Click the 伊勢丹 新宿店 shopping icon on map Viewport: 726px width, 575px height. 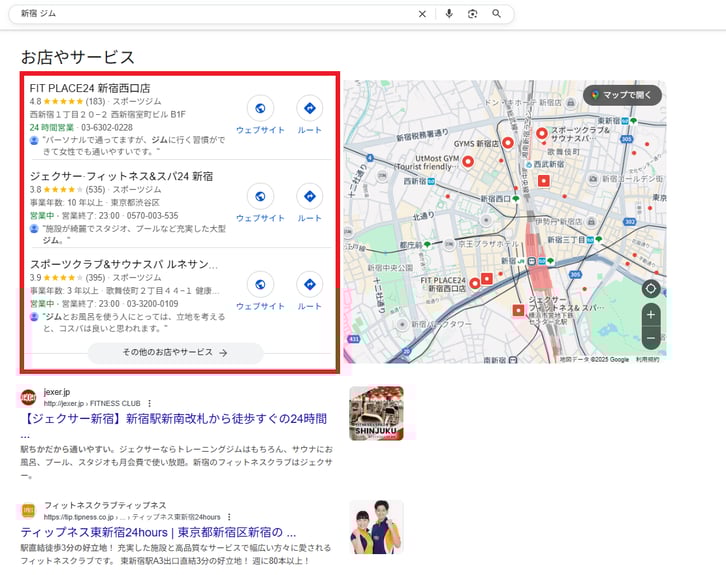tap(591, 222)
